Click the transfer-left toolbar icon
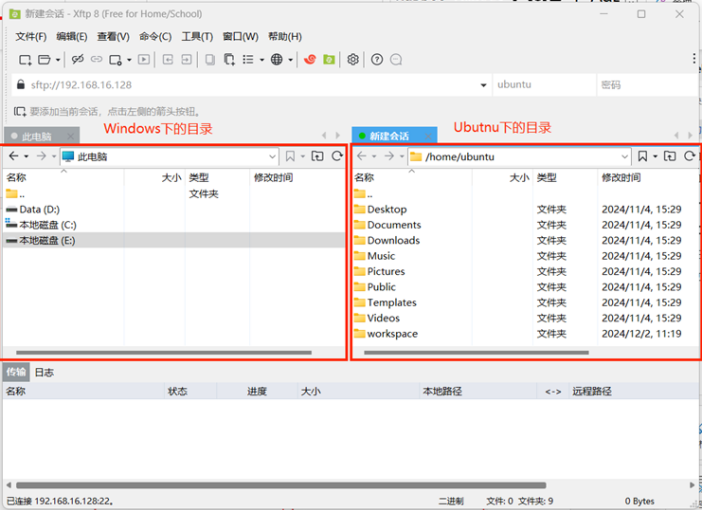 tap(168, 59)
